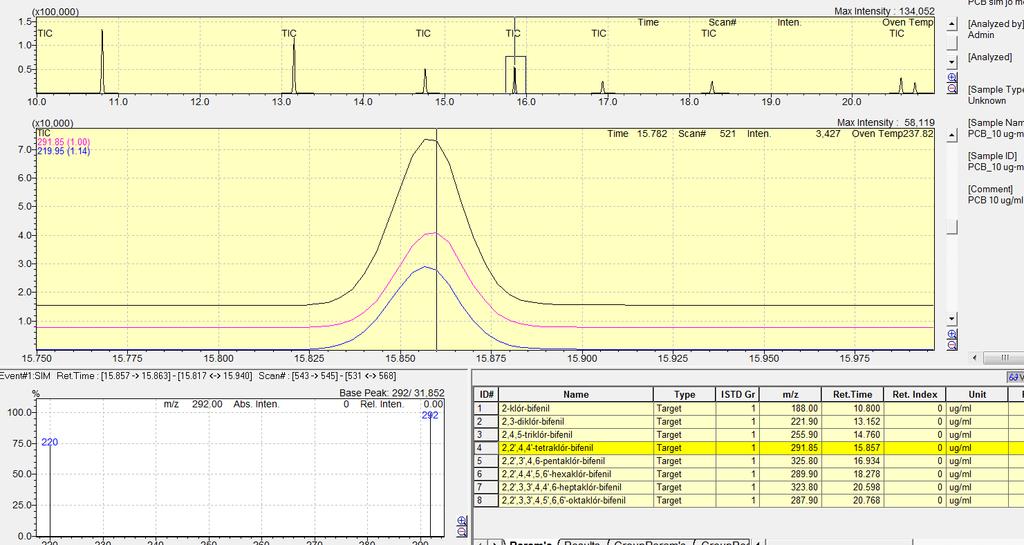Click the 220 m/z bar in the spectrum
Image resolution: width=1024 pixels, height=545 pixels.
(x=50, y=490)
